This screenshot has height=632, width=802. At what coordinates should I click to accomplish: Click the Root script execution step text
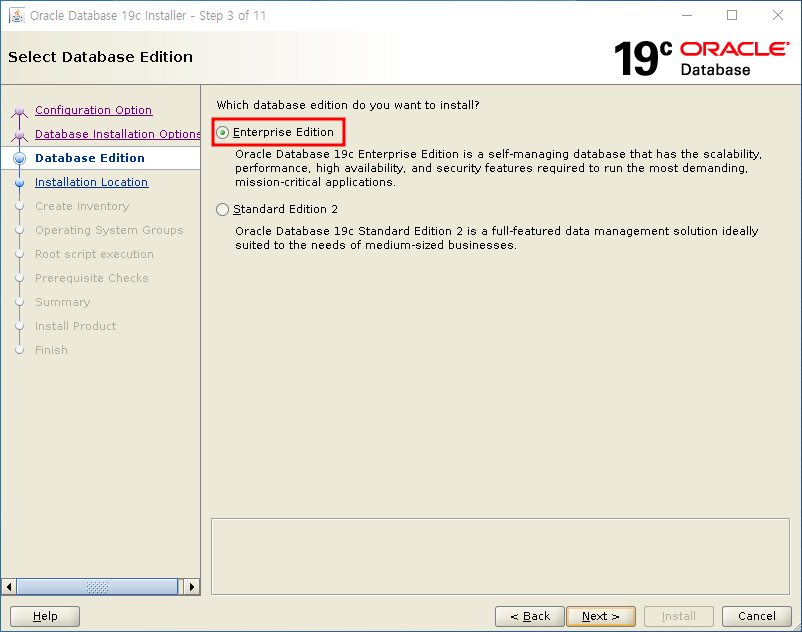[94, 254]
